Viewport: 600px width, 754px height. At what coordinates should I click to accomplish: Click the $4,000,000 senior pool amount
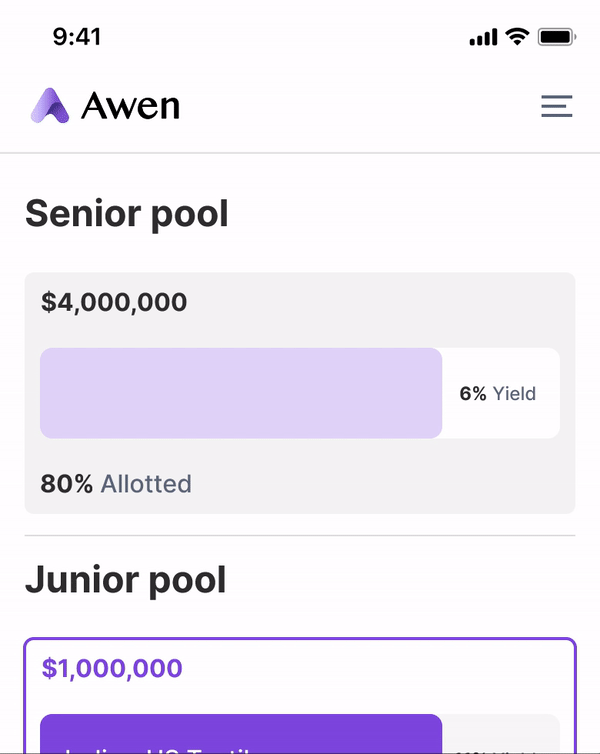pos(114,302)
